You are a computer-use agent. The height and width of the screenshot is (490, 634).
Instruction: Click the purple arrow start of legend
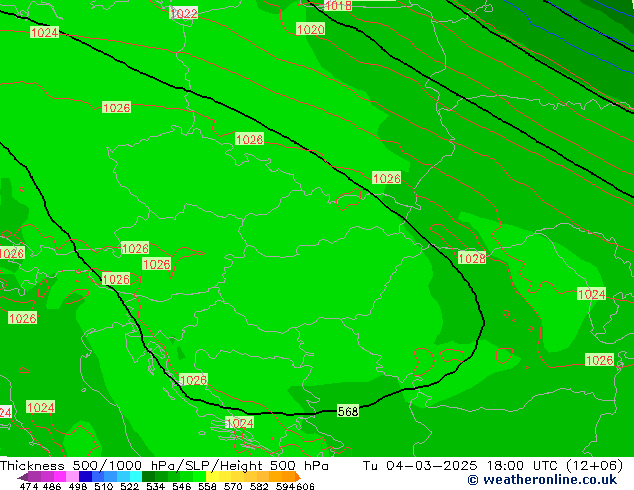click(23, 477)
